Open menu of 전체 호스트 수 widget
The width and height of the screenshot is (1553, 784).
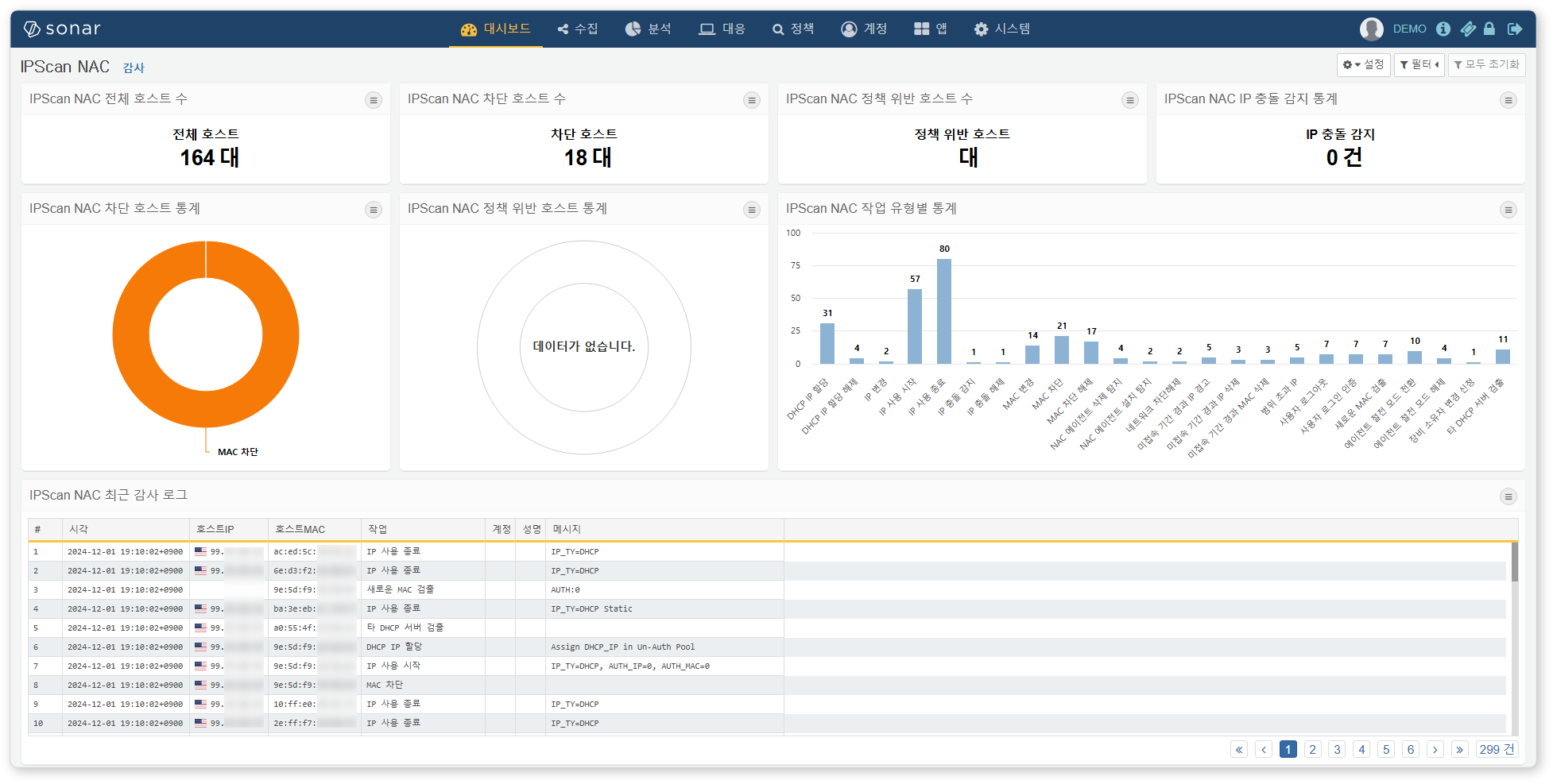click(x=374, y=100)
